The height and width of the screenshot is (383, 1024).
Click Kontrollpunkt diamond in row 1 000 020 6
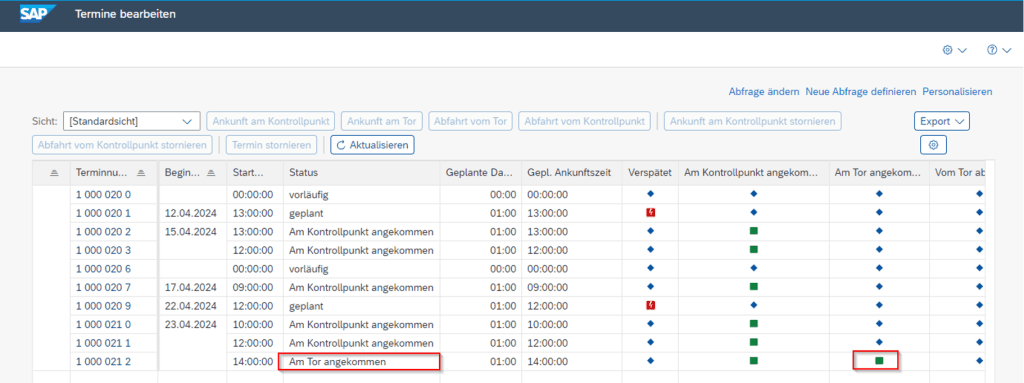[x=754, y=268]
